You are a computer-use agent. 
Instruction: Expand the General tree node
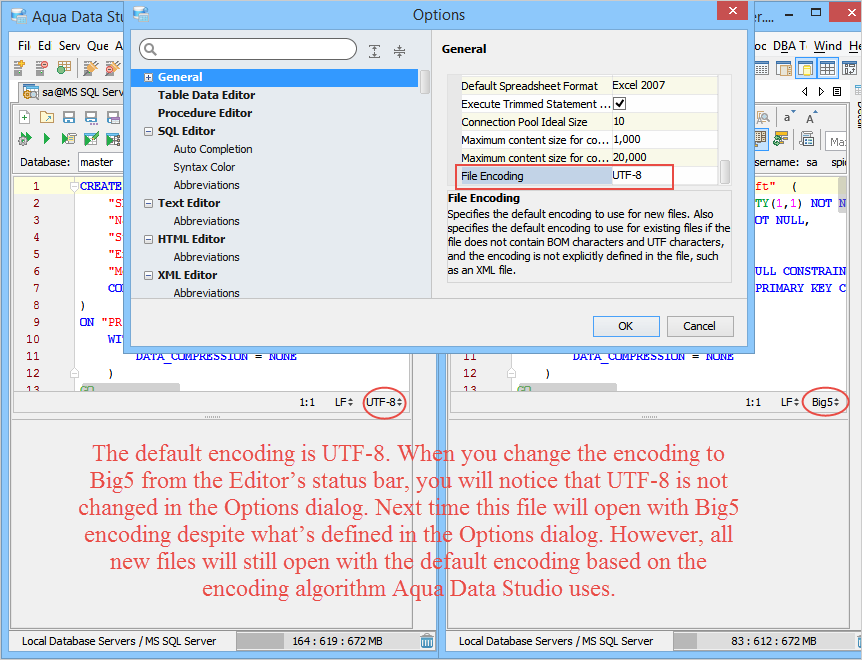(x=148, y=77)
